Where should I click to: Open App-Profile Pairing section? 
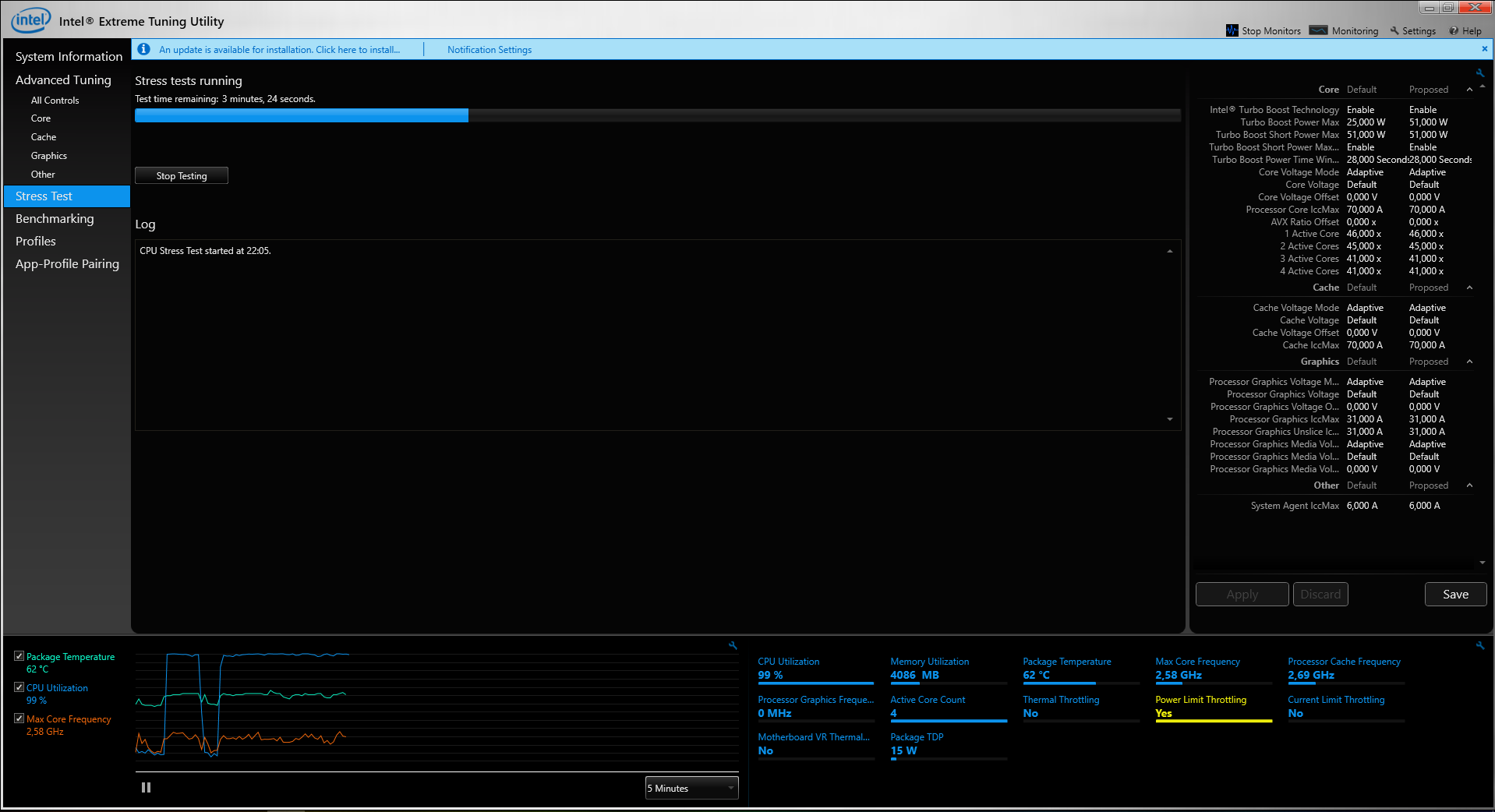[x=67, y=264]
